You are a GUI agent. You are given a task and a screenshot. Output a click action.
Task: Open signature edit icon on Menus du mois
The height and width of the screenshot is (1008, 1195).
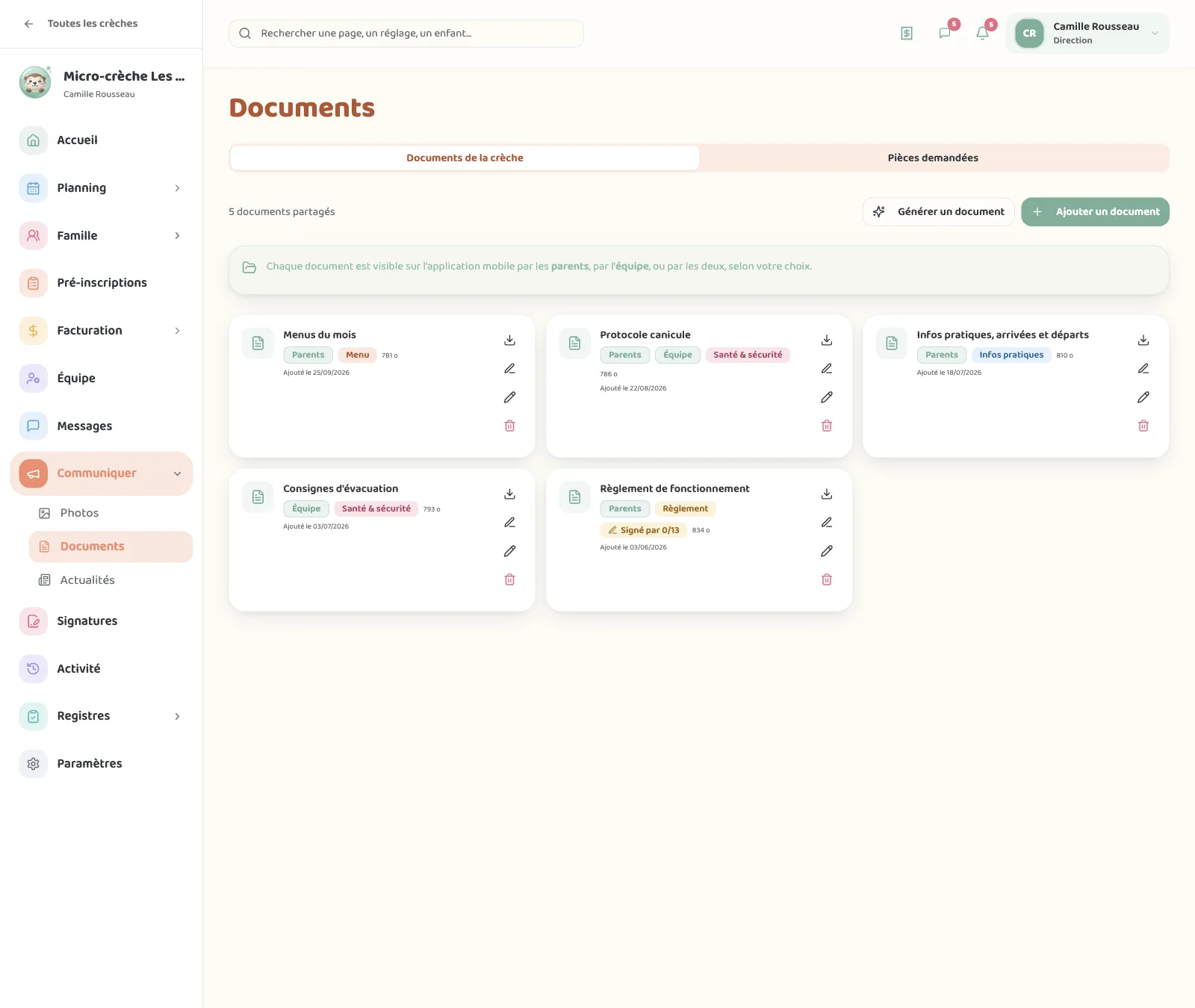point(509,369)
